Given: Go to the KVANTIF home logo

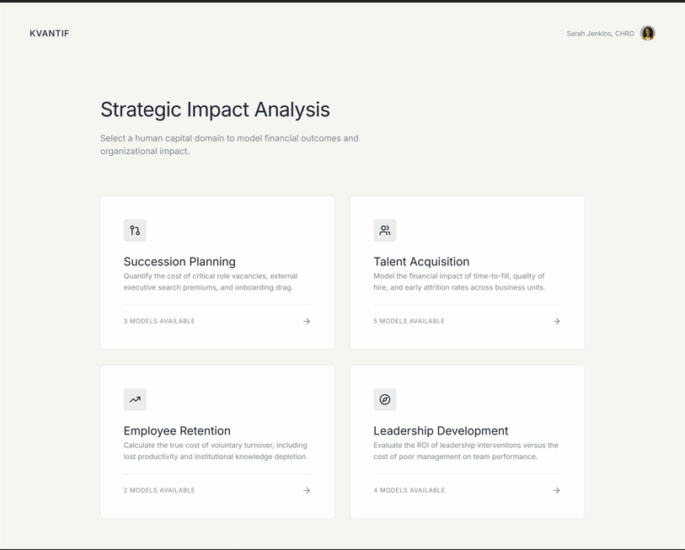Looking at the screenshot, I should coord(50,33).
